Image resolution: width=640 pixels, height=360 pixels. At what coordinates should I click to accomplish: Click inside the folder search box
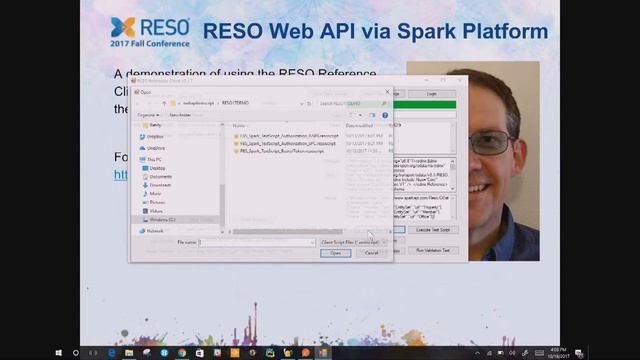coord(352,104)
